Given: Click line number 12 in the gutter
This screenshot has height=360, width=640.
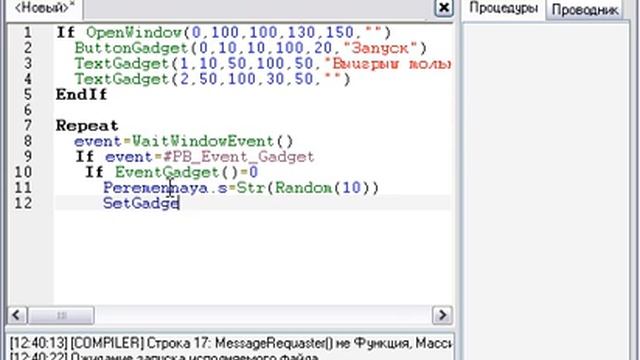Looking at the screenshot, I should (23, 203).
